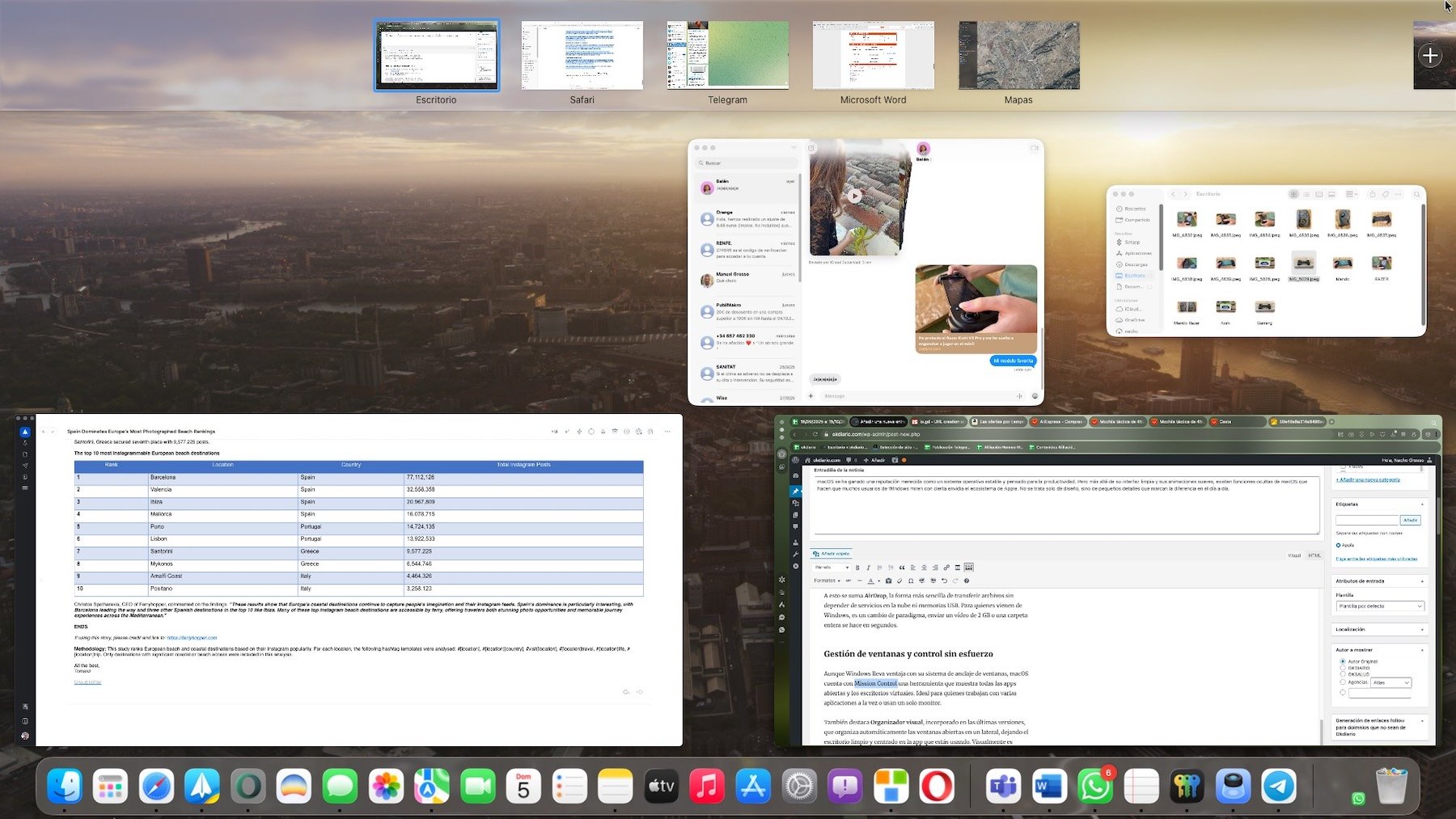The width and height of the screenshot is (1456, 819).
Task: Click the Añadir una nueva categoría link
Action: 1368,479
